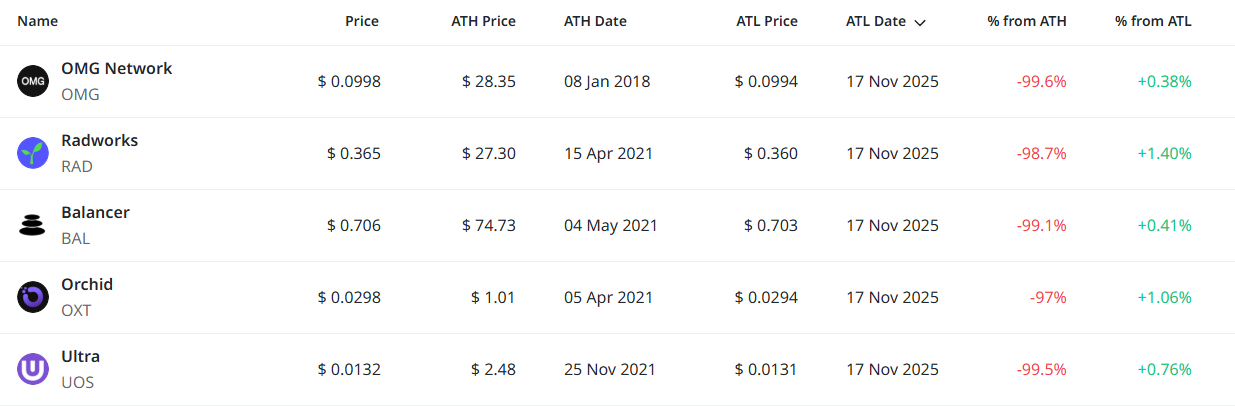Sort by % from ATL header
This screenshot has height=406, width=1235.
point(1153,21)
